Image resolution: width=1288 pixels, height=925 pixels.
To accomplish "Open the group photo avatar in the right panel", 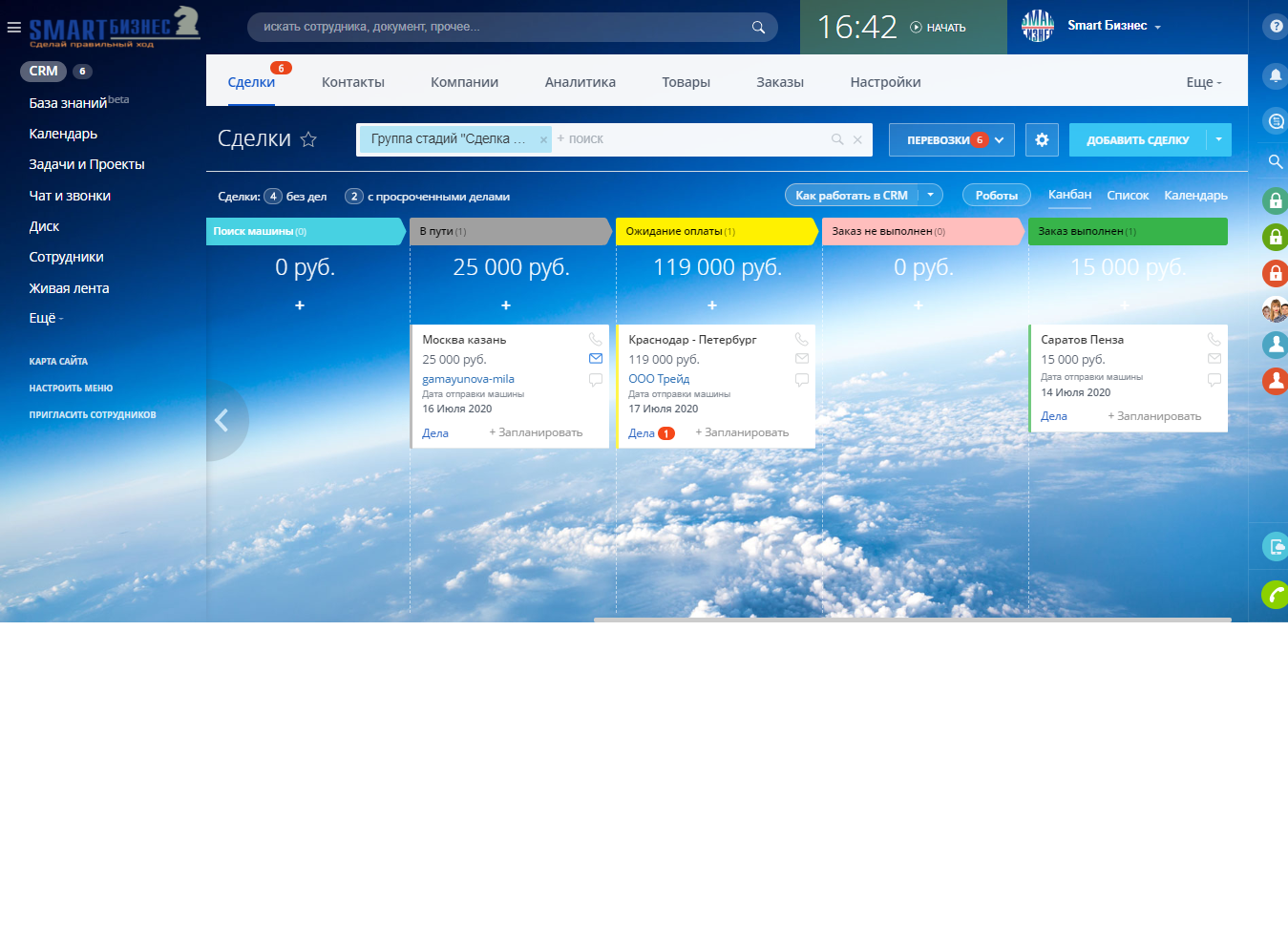I will (1276, 309).
